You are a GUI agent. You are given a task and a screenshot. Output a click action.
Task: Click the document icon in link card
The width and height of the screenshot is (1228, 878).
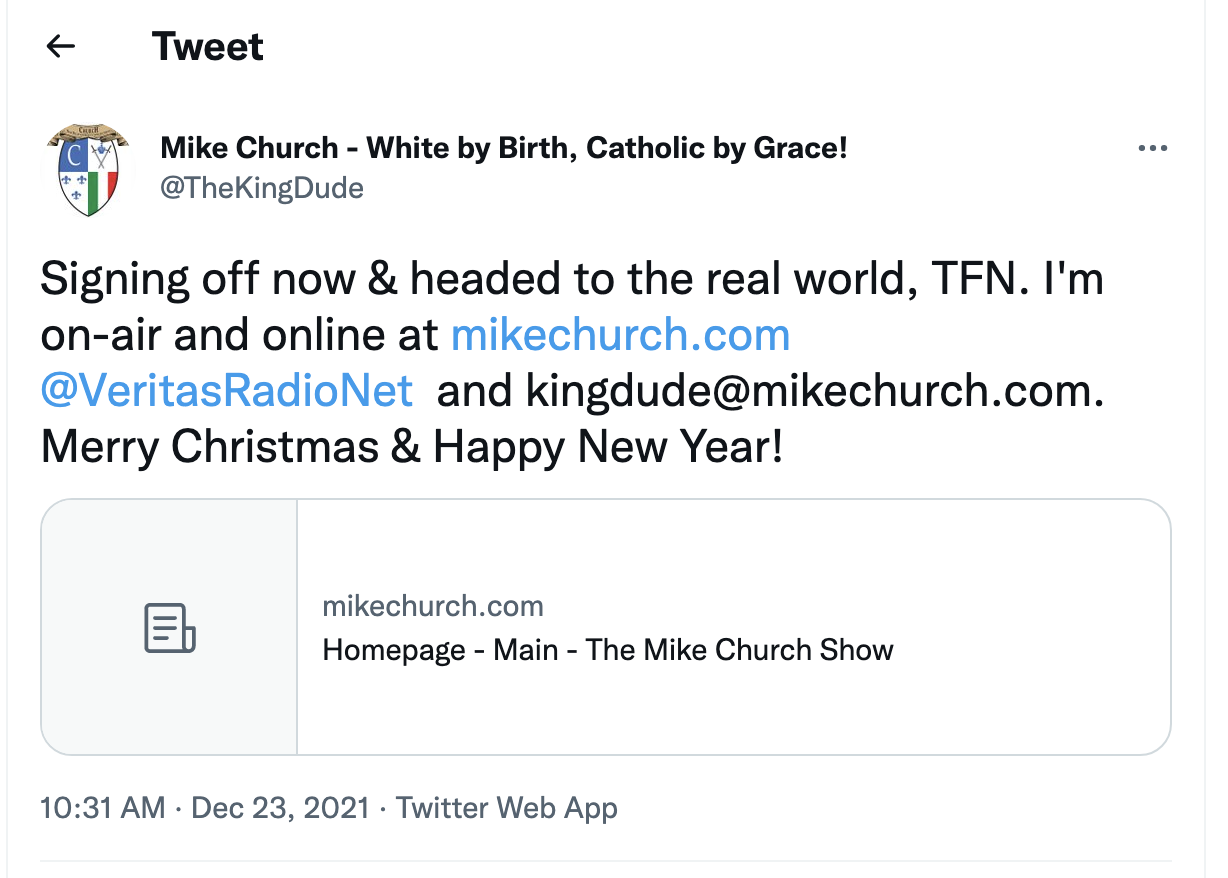(x=169, y=627)
